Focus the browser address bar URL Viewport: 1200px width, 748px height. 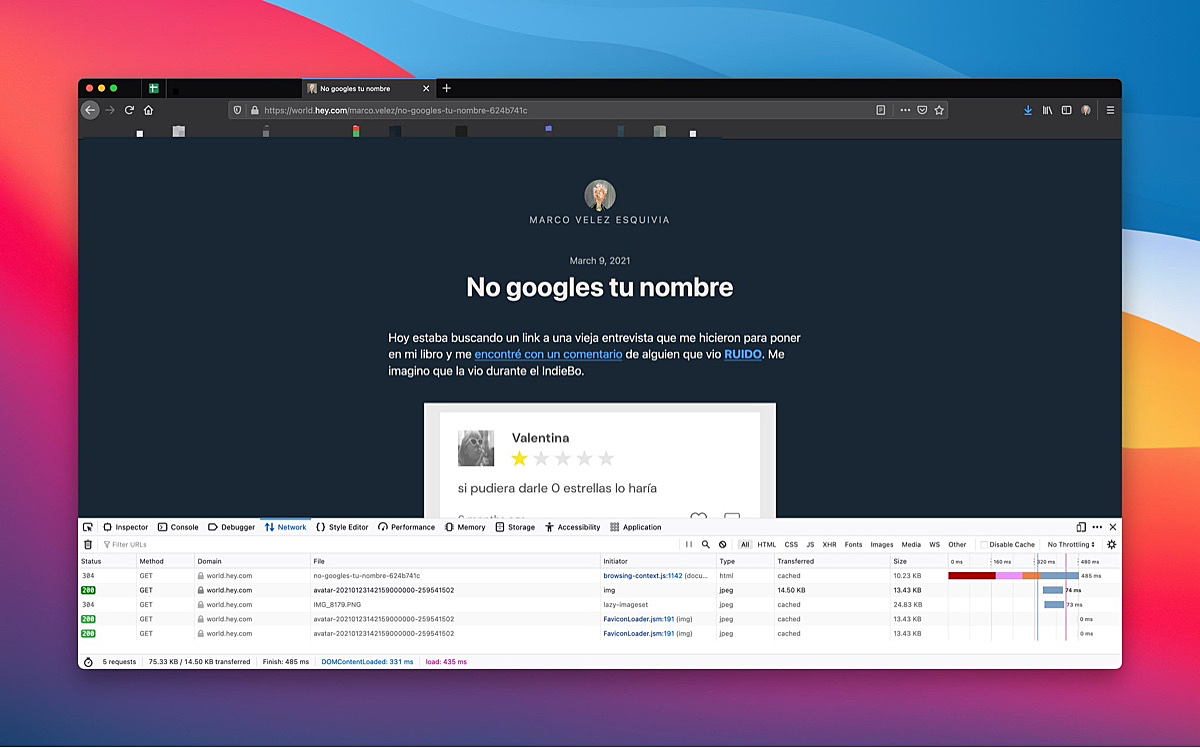coord(565,110)
